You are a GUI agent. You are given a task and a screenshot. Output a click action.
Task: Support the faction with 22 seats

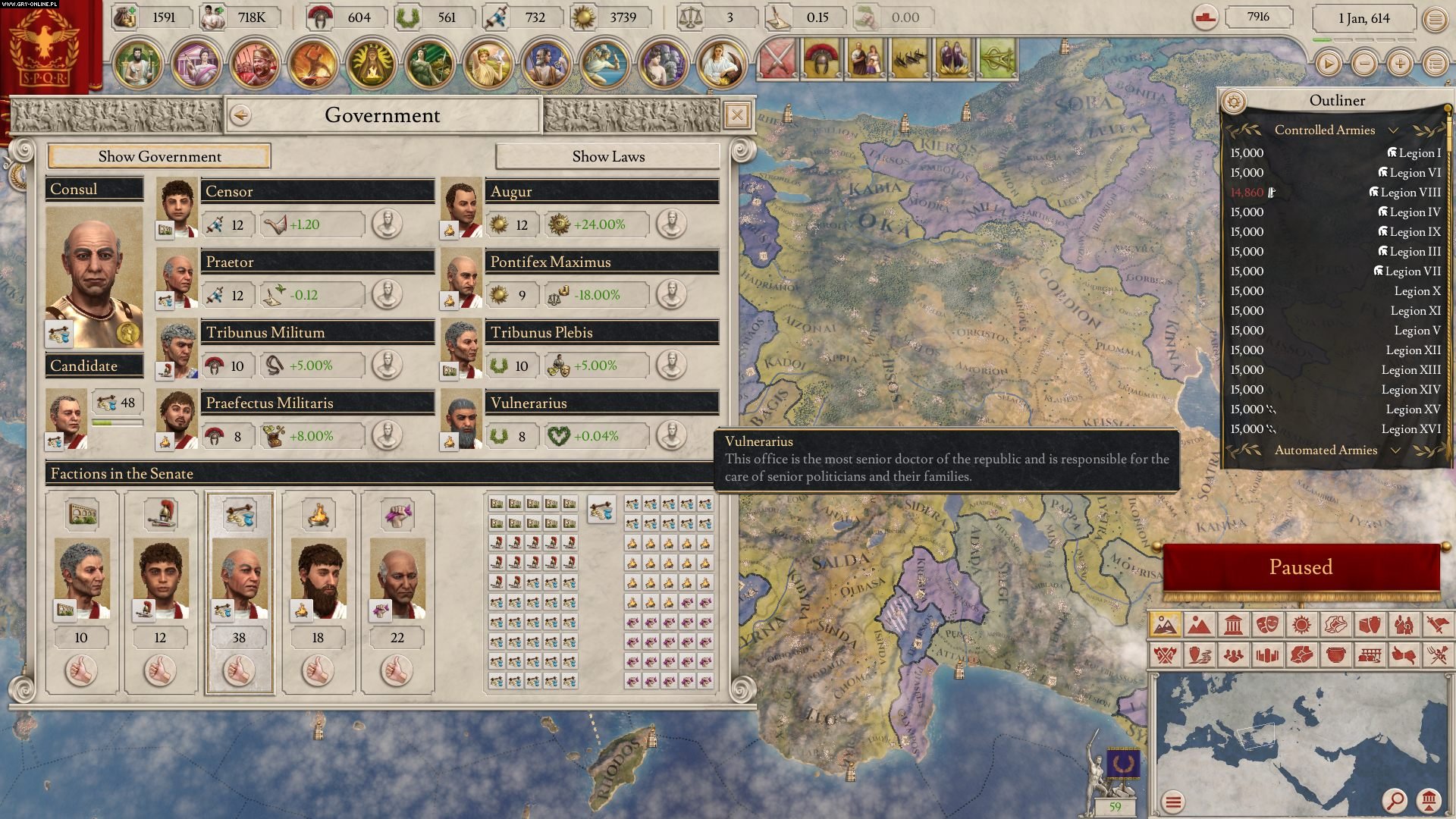pyautogui.click(x=397, y=671)
